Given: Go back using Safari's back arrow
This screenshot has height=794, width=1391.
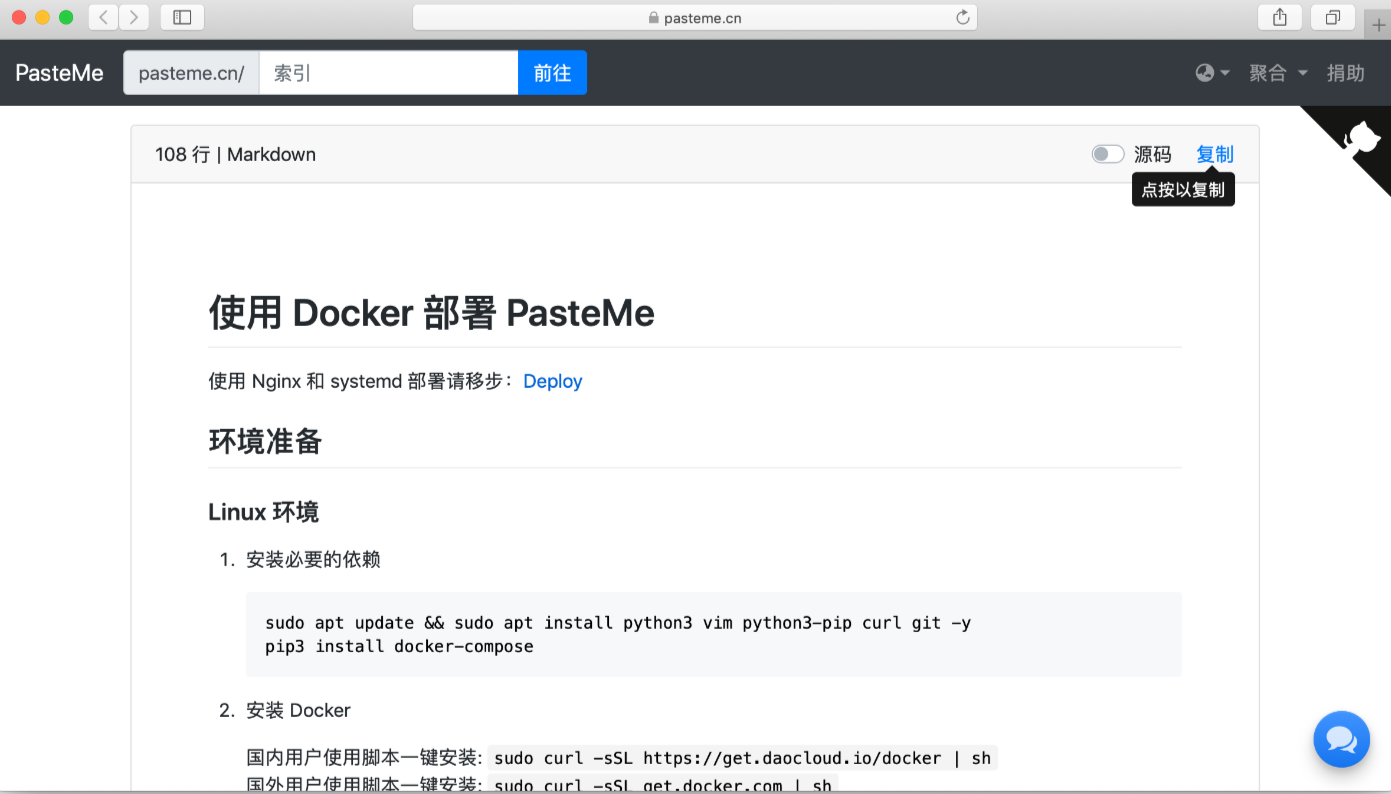Looking at the screenshot, I should [103, 17].
